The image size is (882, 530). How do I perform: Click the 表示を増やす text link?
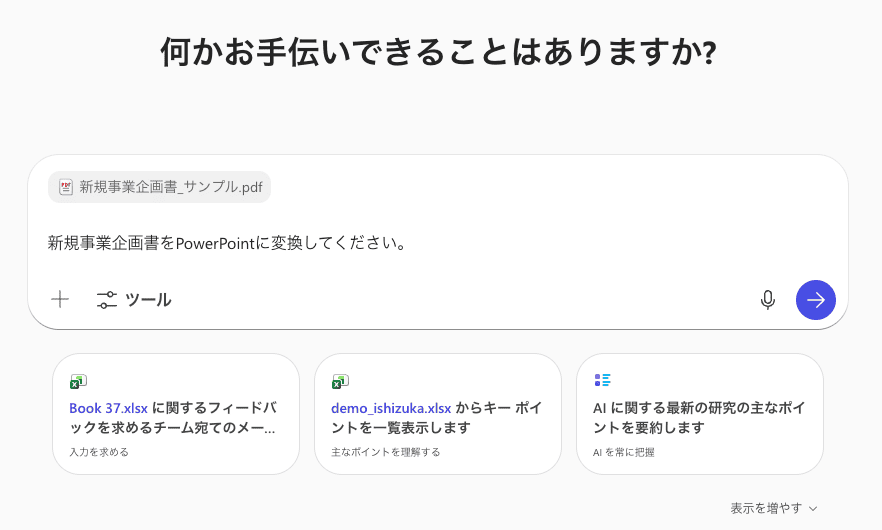[766, 508]
